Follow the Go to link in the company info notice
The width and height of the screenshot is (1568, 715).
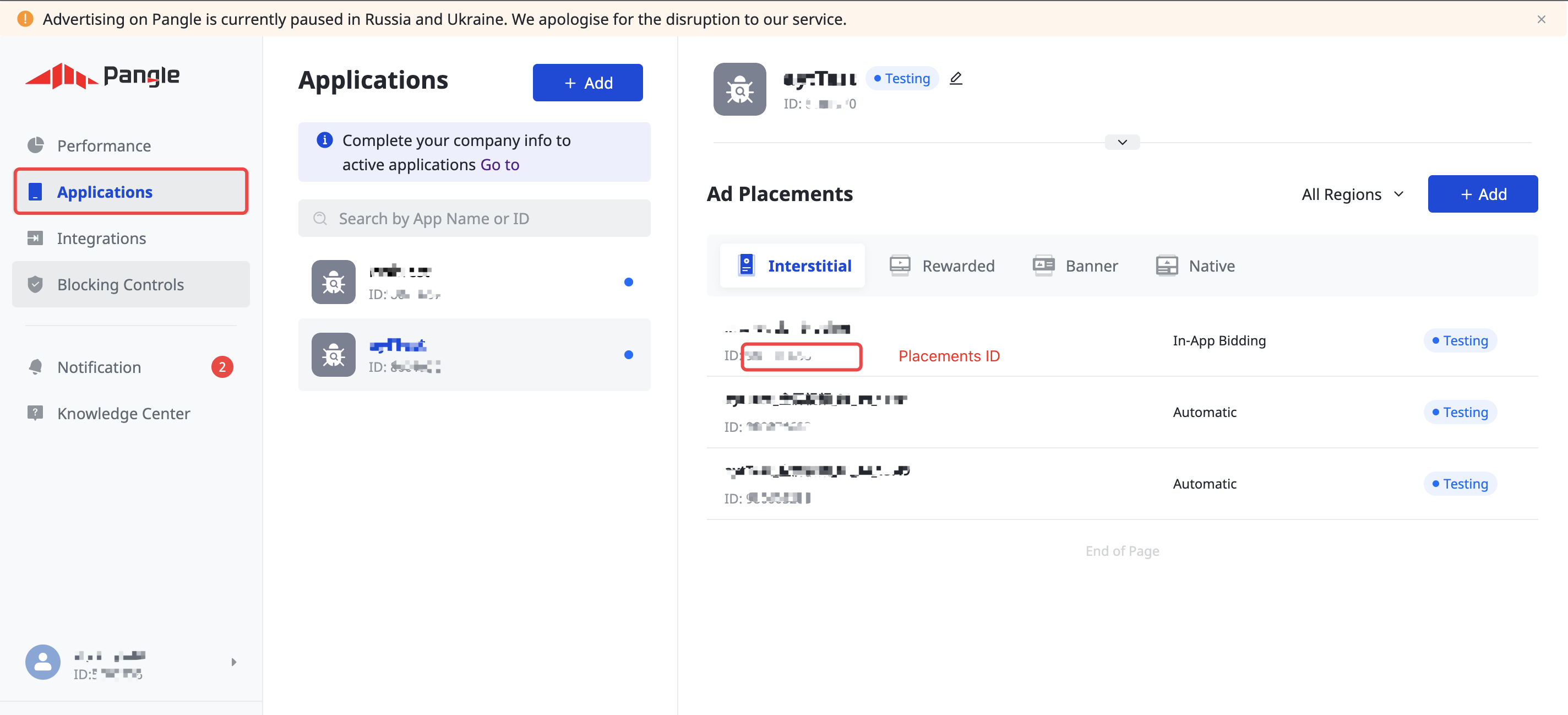[499, 164]
